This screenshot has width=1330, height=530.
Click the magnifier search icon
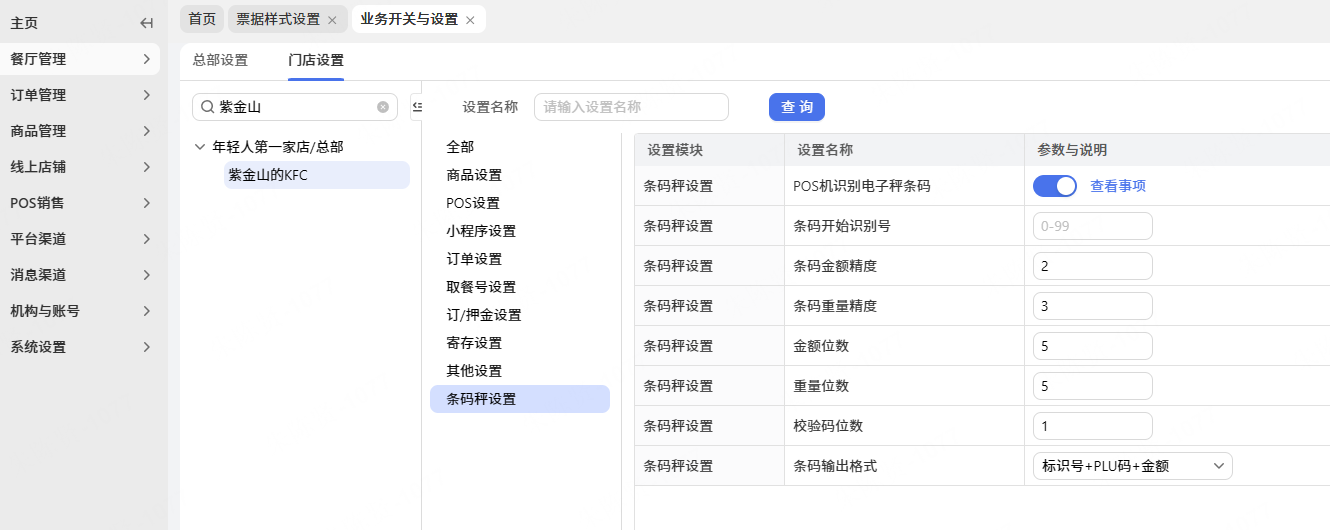207,107
